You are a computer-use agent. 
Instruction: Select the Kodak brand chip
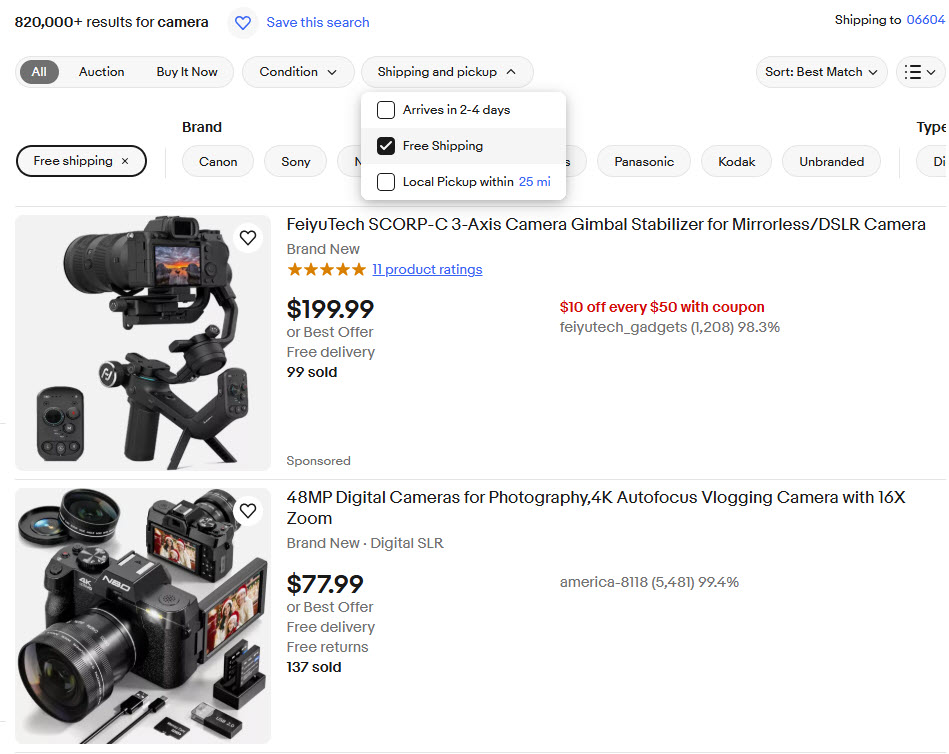click(737, 162)
